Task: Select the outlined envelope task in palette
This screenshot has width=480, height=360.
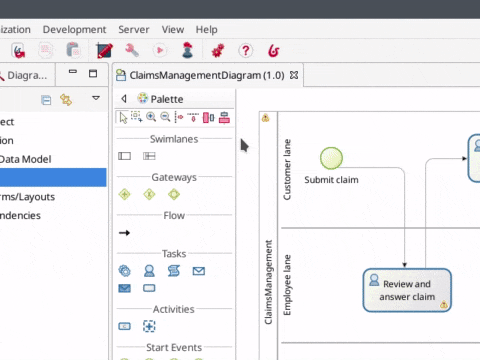Action: click(199, 271)
